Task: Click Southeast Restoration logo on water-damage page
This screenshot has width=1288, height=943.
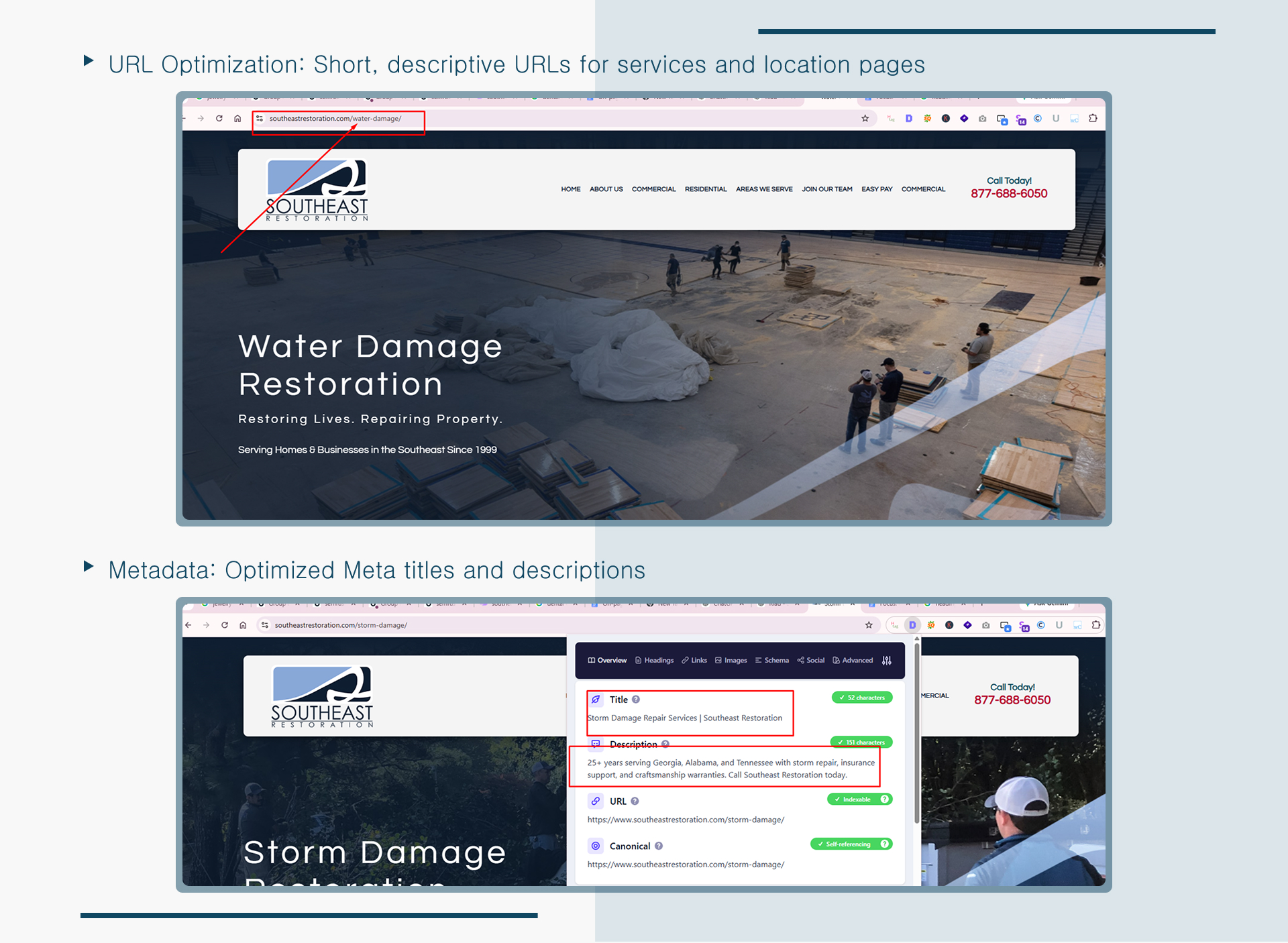Action: tap(317, 190)
